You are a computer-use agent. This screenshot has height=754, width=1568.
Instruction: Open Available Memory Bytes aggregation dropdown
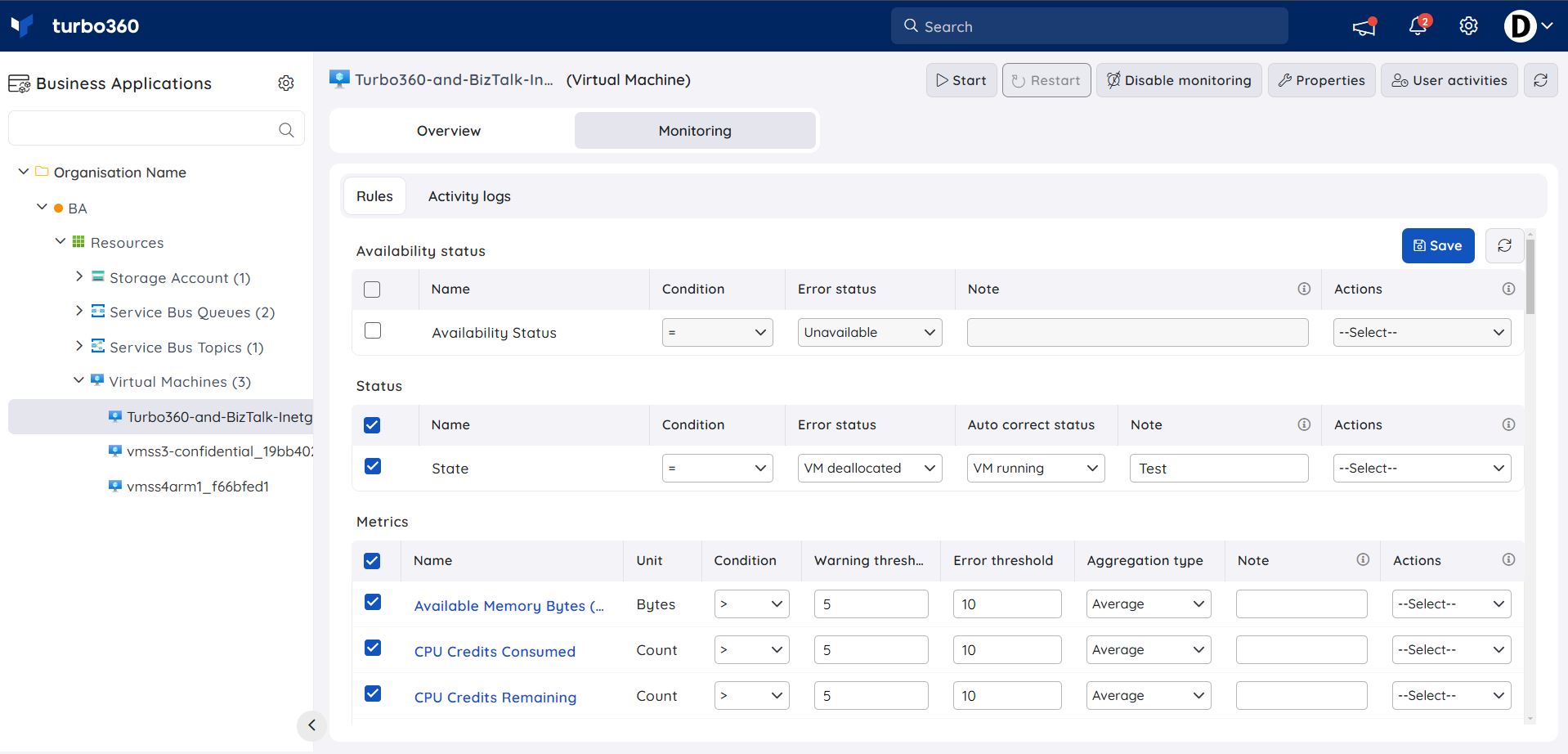coord(1149,604)
